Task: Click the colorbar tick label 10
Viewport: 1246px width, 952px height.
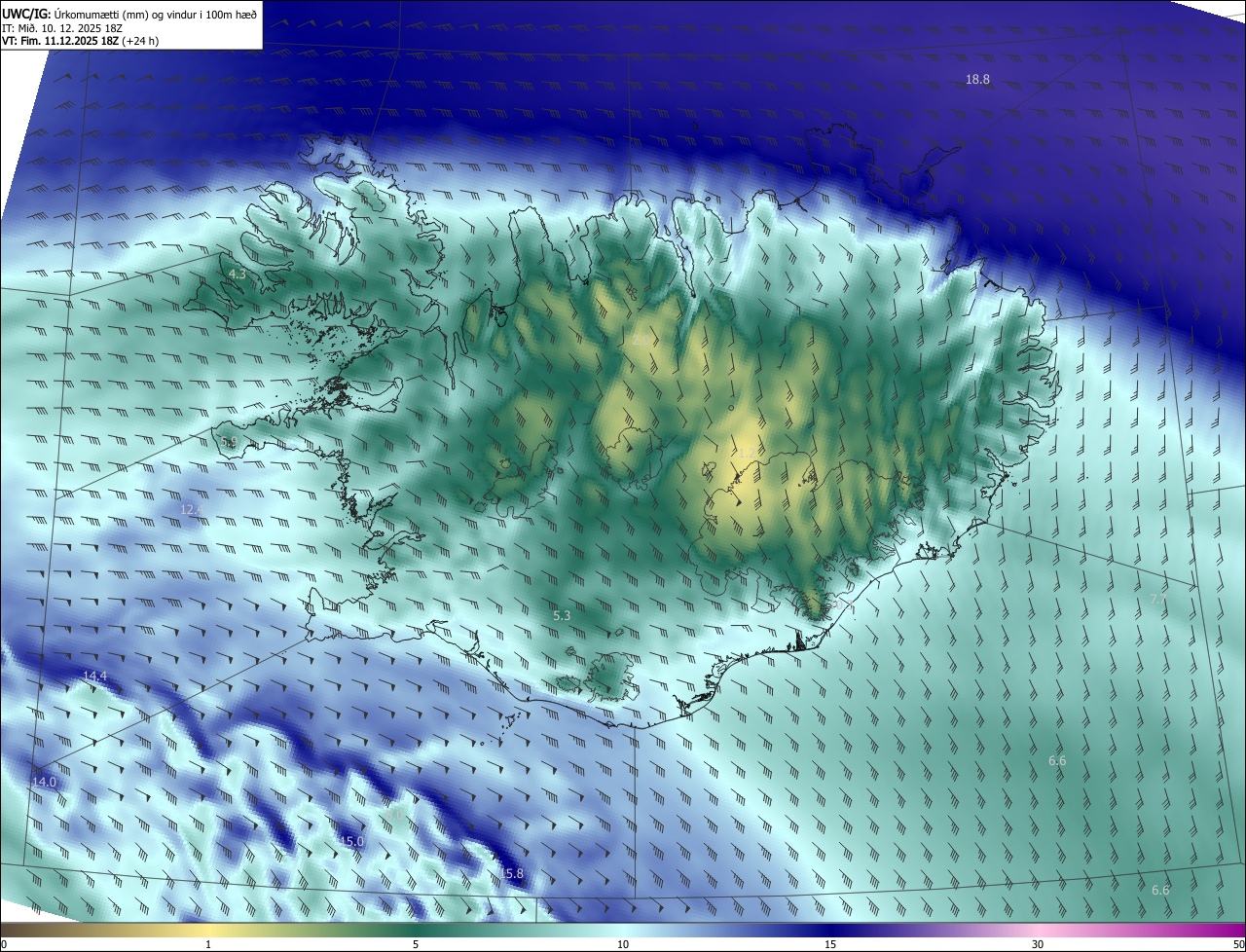Action: [x=623, y=944]
